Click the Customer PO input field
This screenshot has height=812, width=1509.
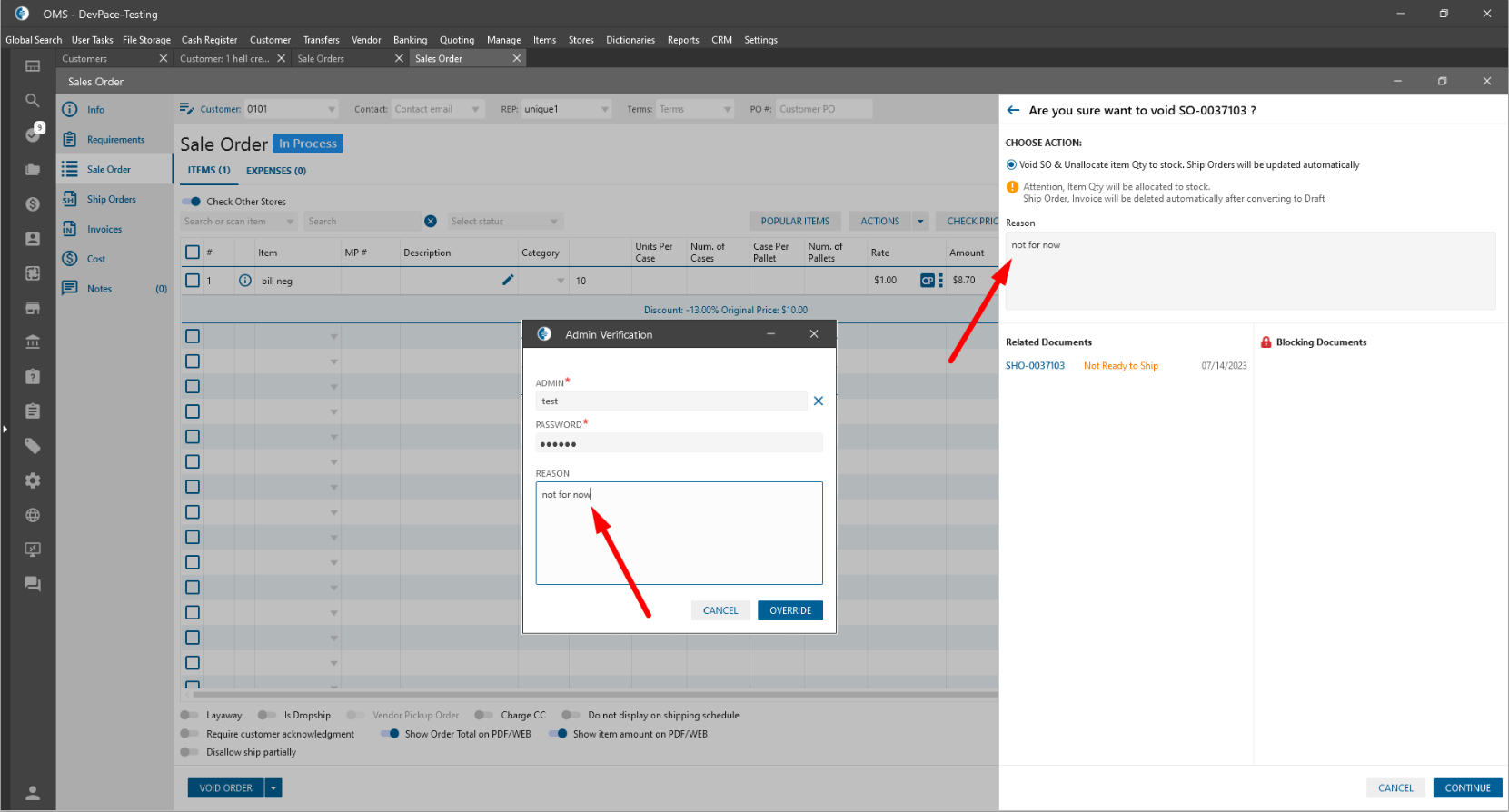824,110
